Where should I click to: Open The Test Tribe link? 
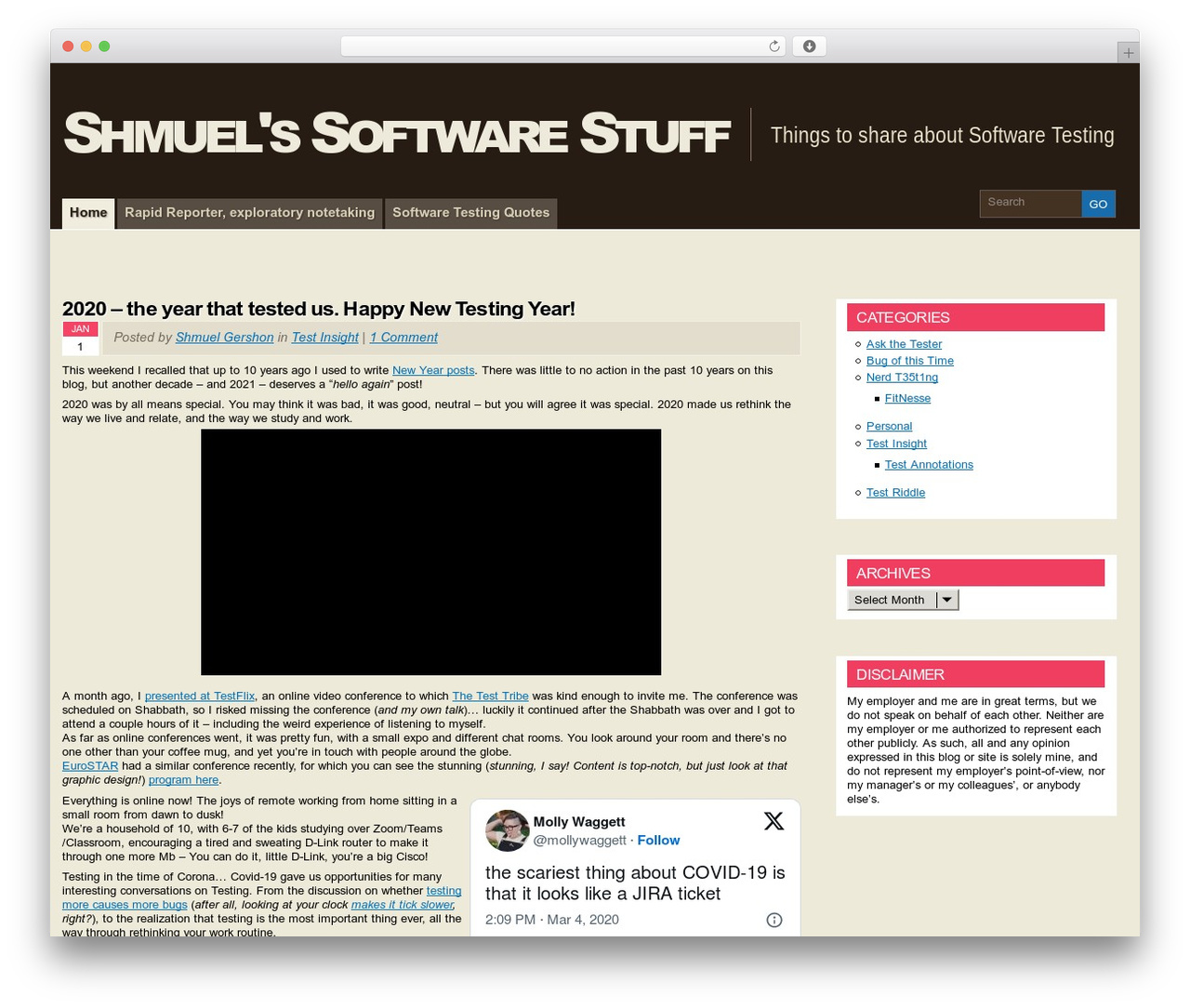click(x=490, y=696)
